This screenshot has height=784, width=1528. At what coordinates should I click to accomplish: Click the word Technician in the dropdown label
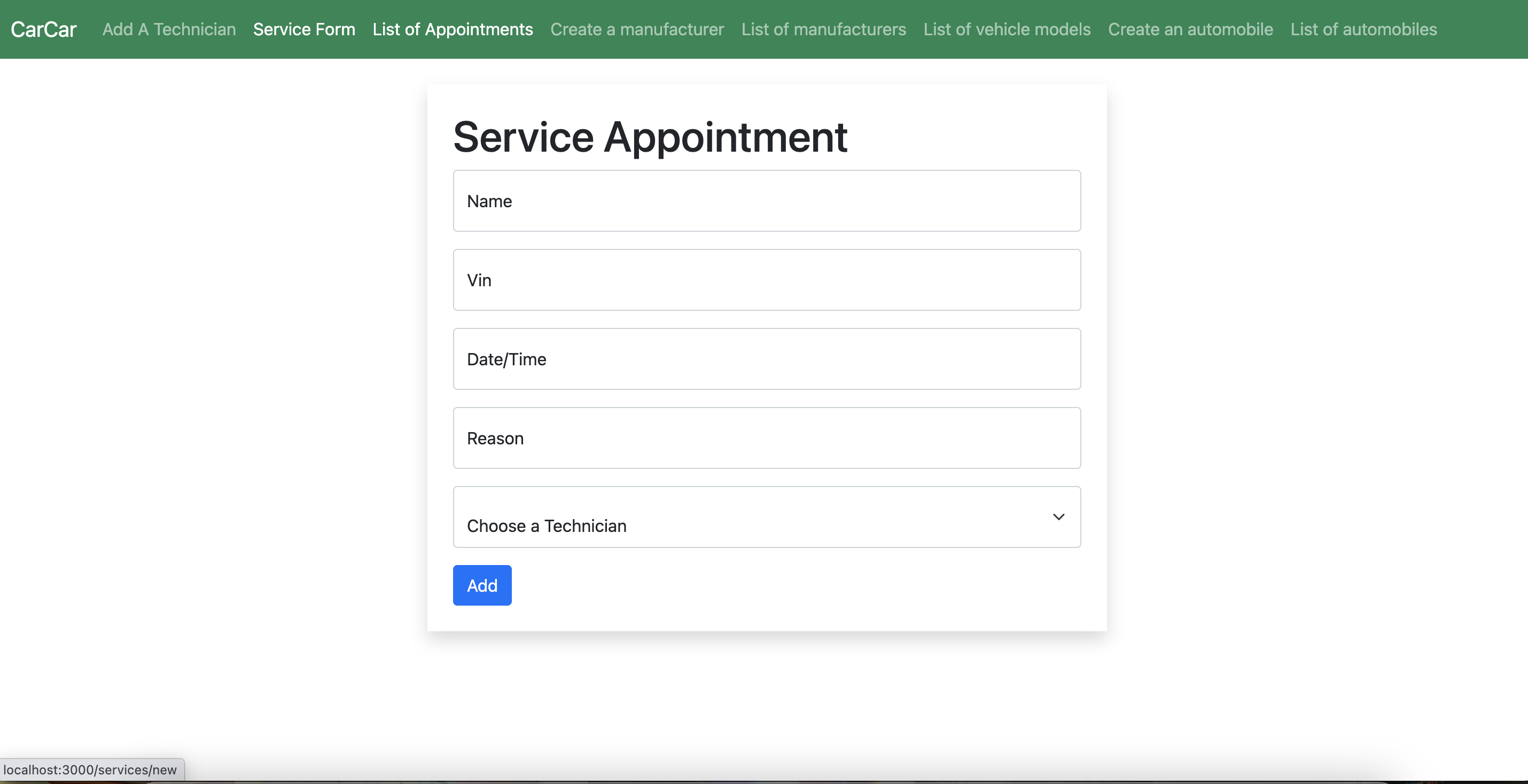point(585,526)
